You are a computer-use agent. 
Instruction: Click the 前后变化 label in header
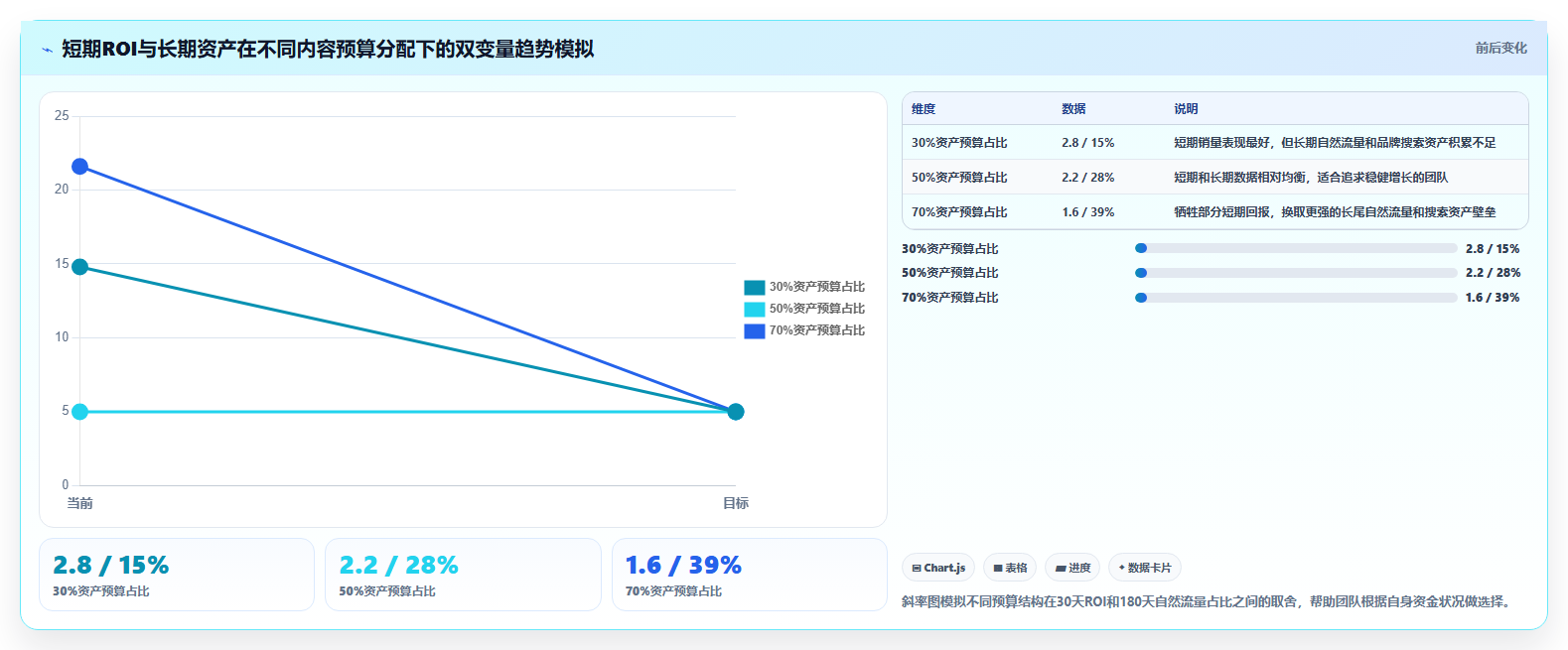(x=1500, y=48)
